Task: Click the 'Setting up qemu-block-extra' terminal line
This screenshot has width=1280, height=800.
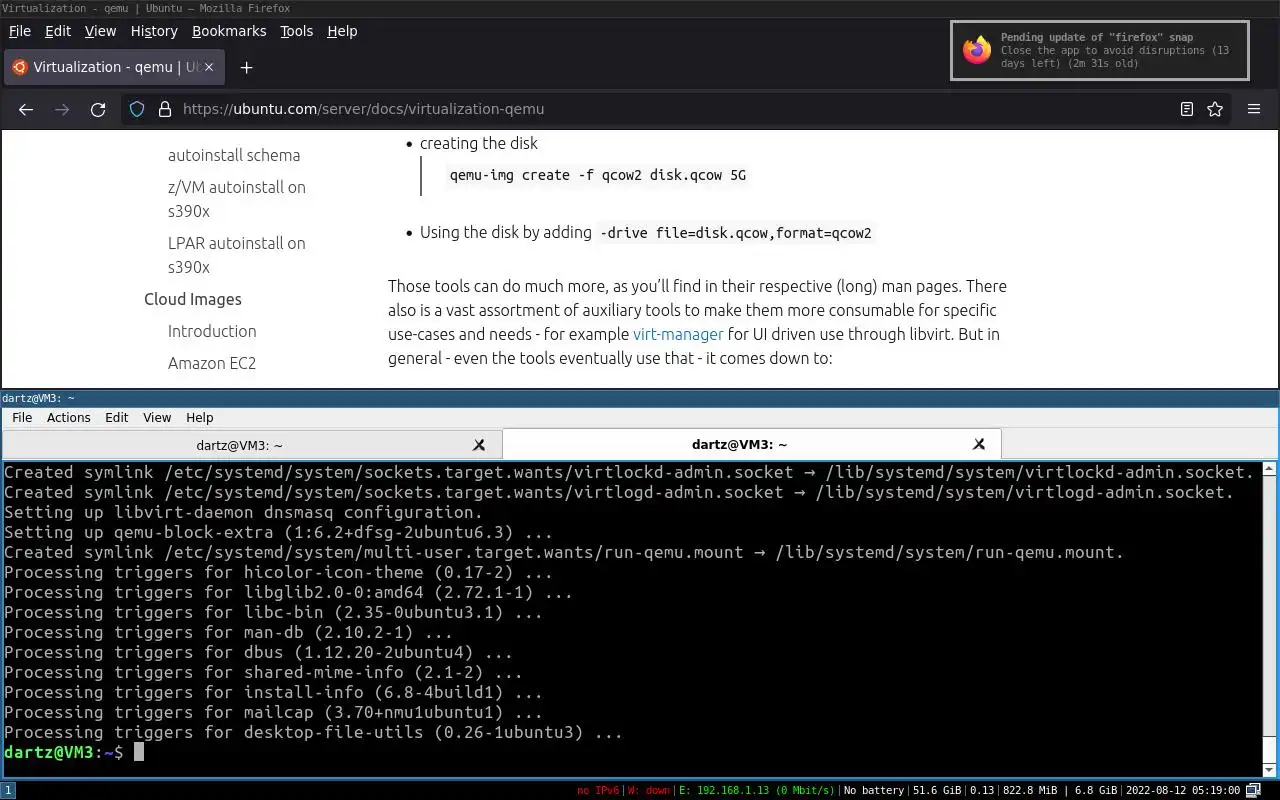Action: (278, 532)
